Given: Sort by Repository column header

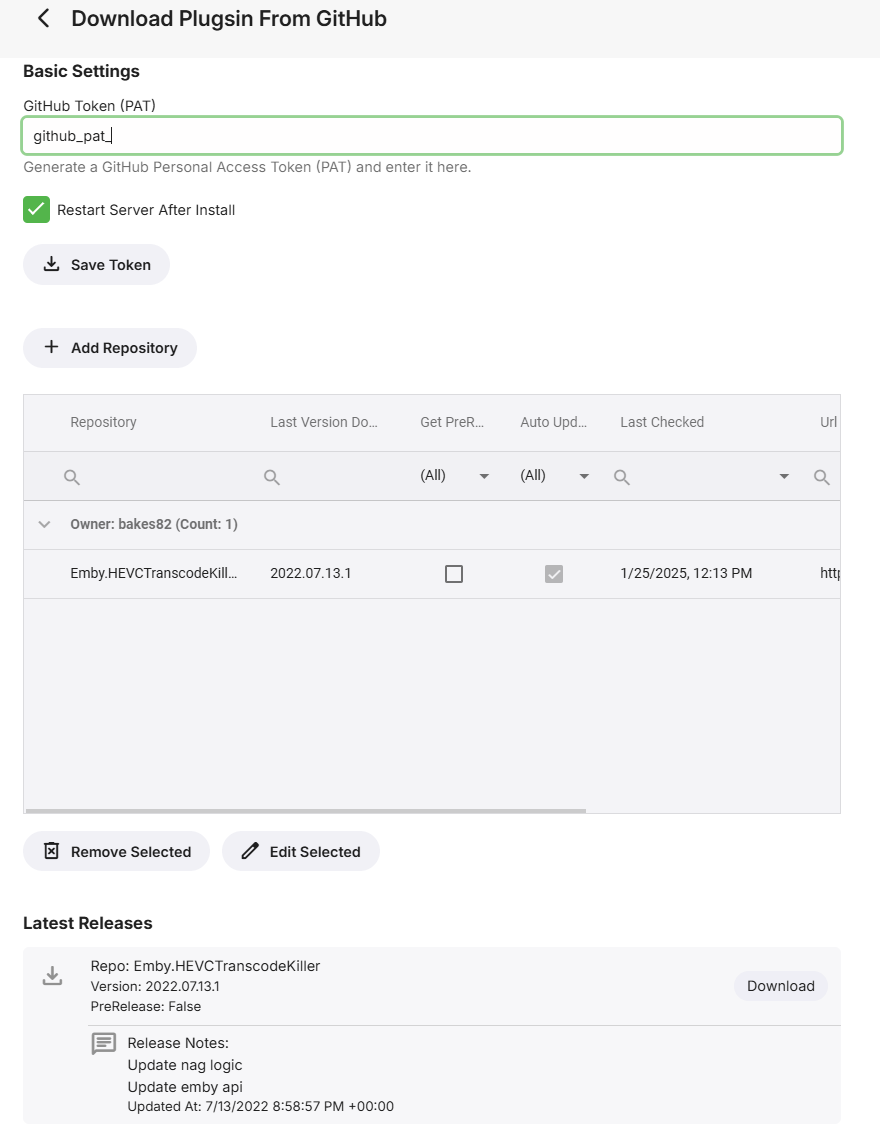Looking at the screenshot, I should (104, 422).
